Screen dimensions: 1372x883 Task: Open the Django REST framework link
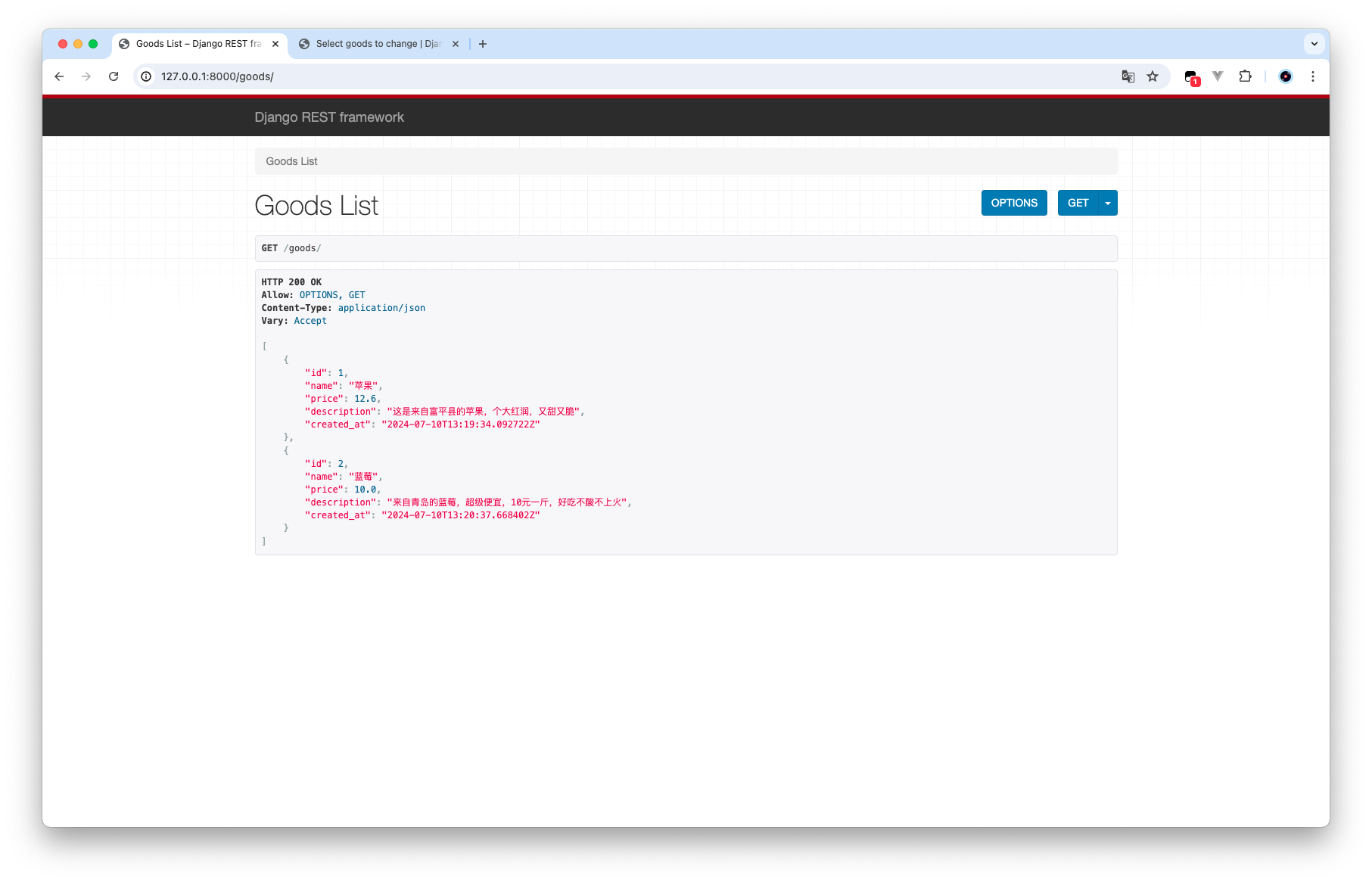(329, 117)
